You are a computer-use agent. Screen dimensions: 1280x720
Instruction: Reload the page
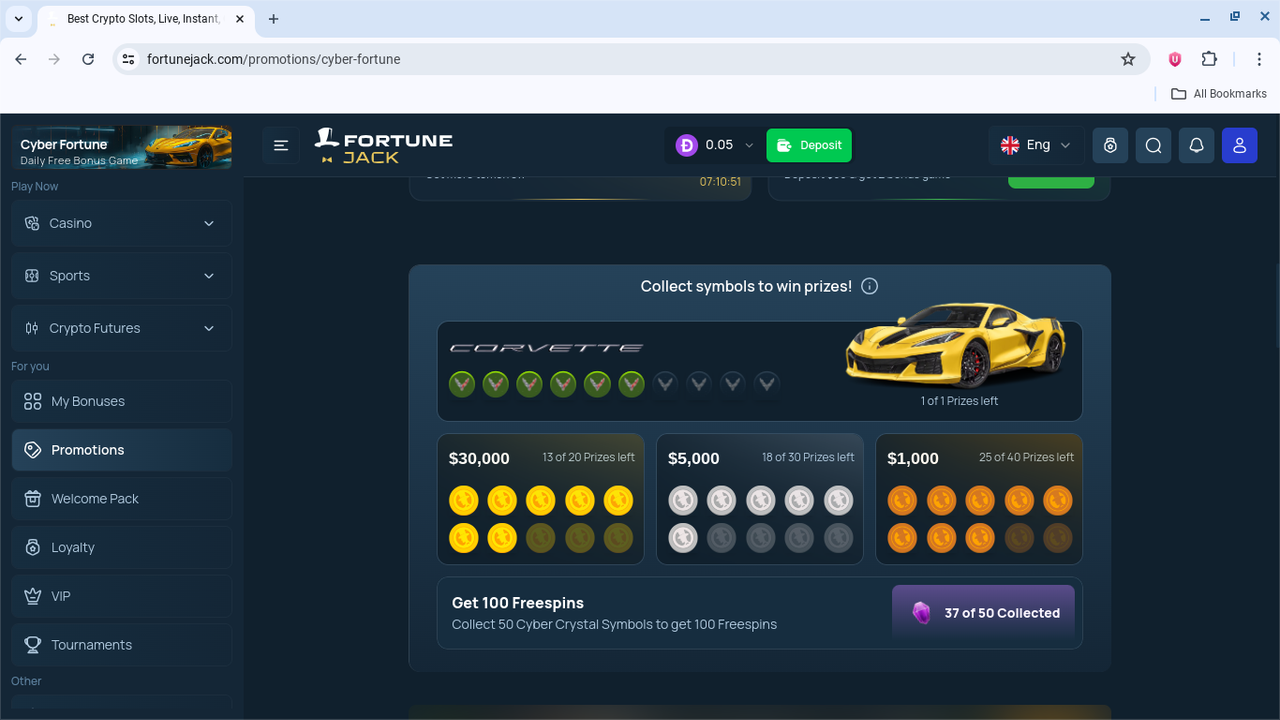click(x=88, y=59)
